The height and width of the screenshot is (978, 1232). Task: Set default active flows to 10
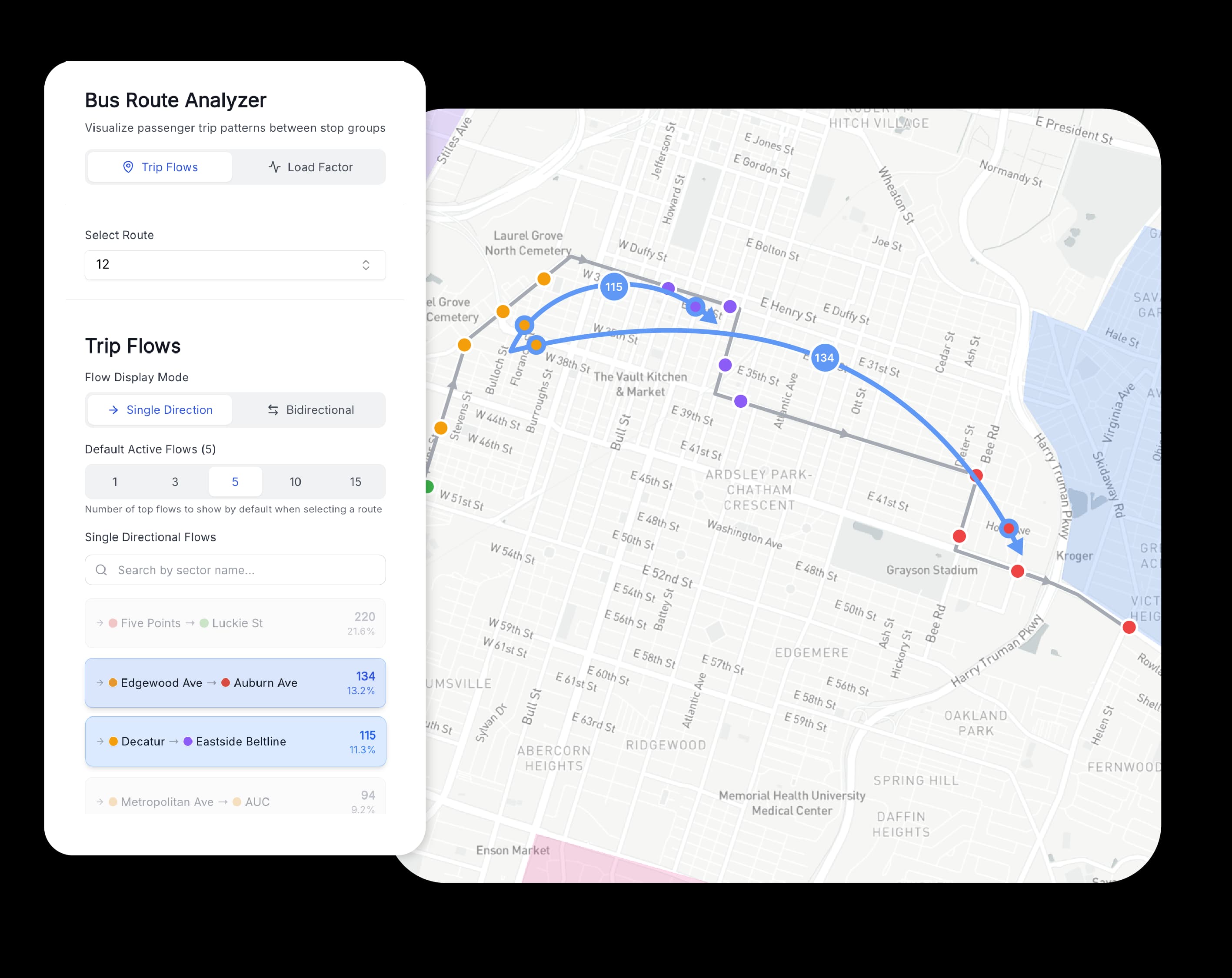(296, 482)
